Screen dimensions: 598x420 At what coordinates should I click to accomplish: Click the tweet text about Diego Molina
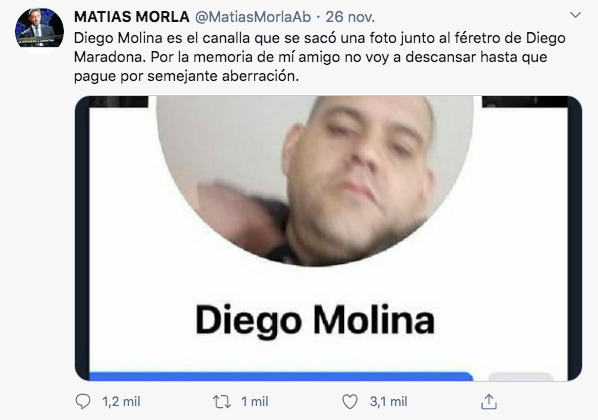[x=320, y=57]
